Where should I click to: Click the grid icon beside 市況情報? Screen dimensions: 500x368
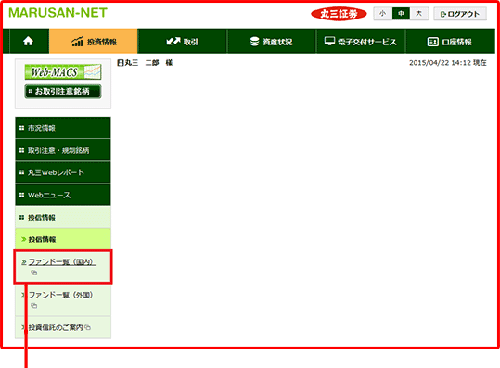[22, 128]
